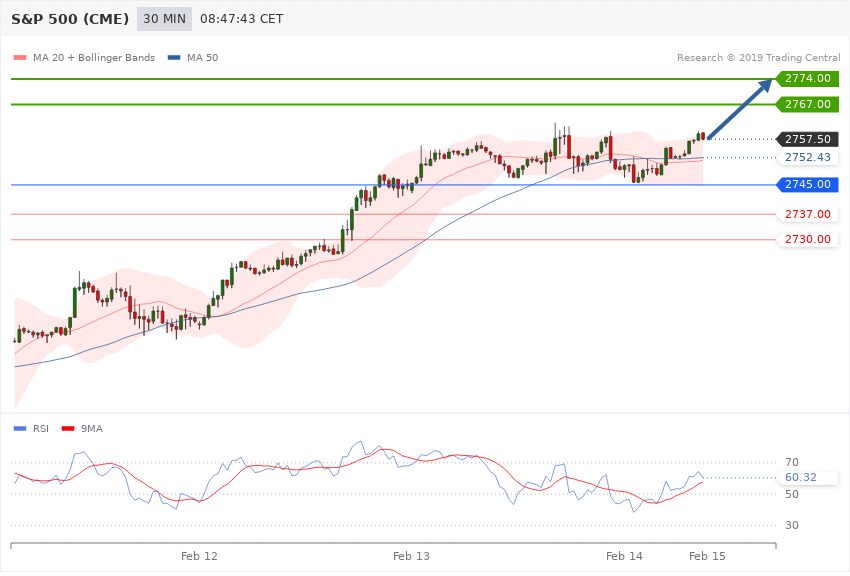Image resolution: width=850 pixels, height=576 pixels.
Task: Click the blue upward forecast arrow
Action: click(x=743, y=112)
